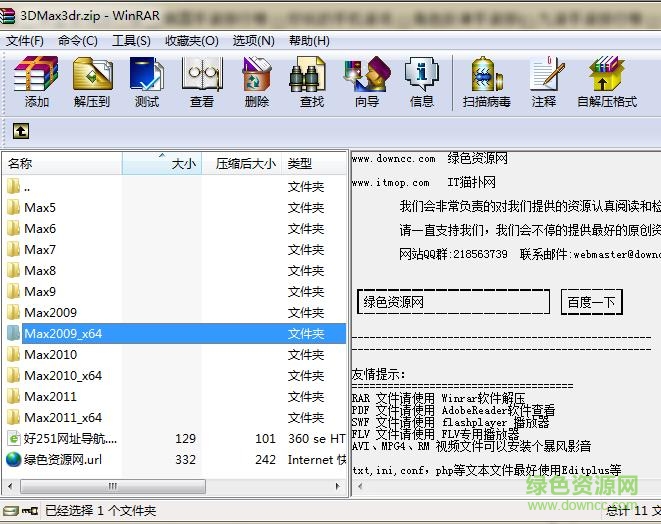Image resolution: width=661 pixels, height=524 pixels.
Task: Select the Max5 folder icon
Action: tap(13, 207)
